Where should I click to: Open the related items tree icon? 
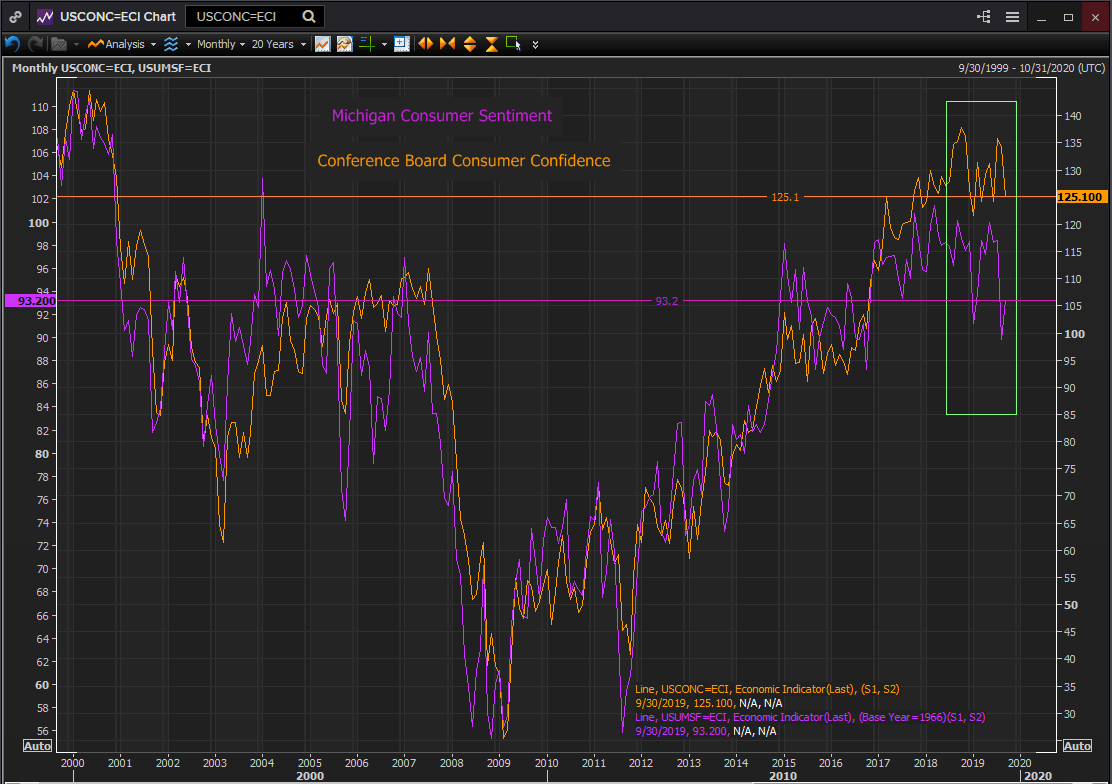[984, 17]
